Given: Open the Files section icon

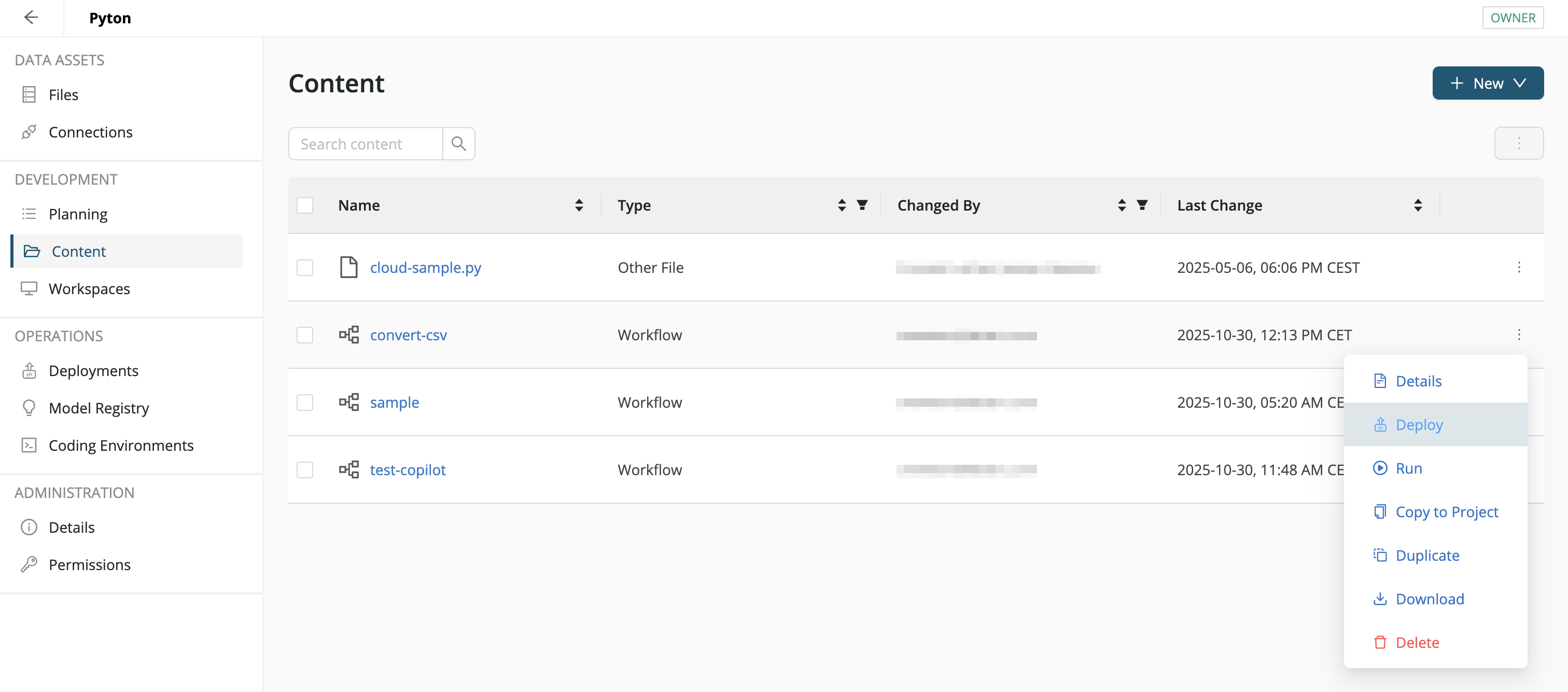Looking at the screenshot, I should (29, 94).
